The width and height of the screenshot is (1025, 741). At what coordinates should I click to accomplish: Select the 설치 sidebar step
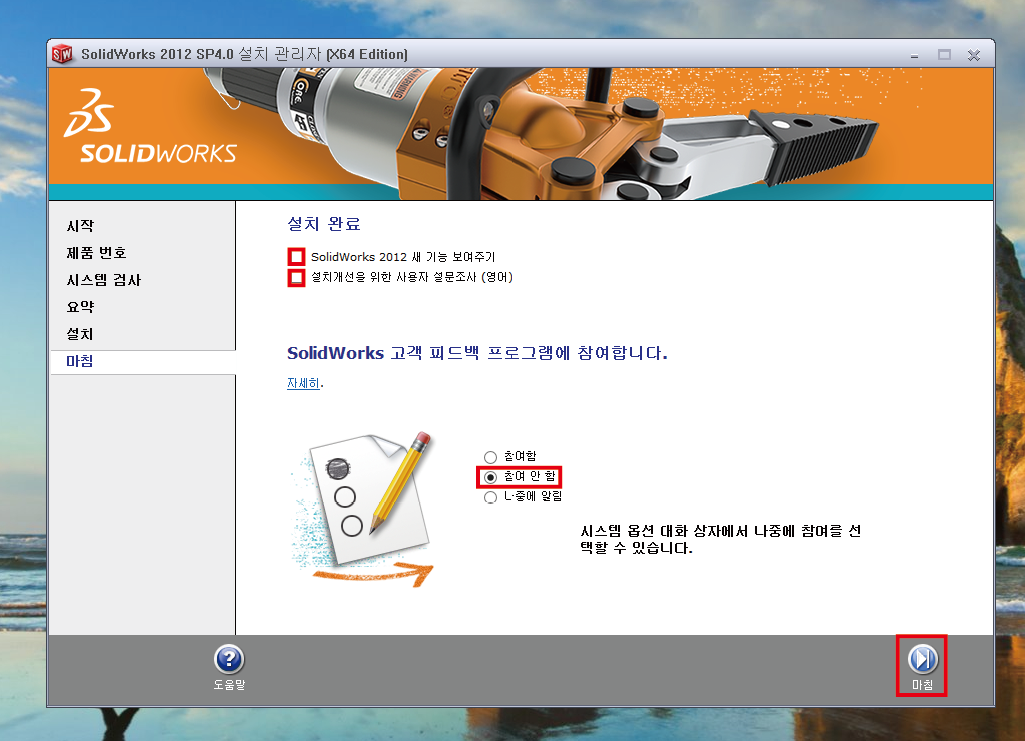[80, 334]
